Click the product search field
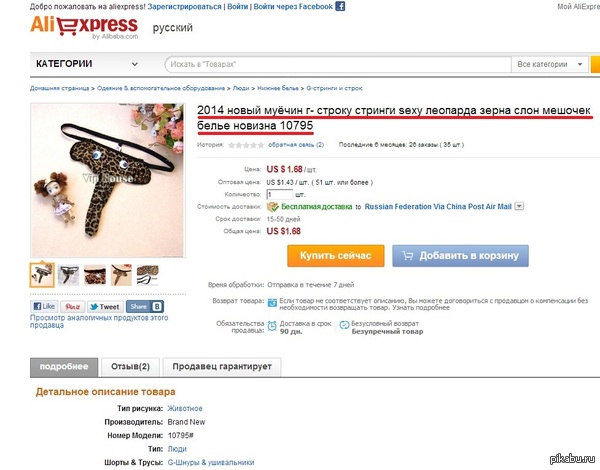The width and height of the screenshot is (600, 470). [x=338, y=64]
